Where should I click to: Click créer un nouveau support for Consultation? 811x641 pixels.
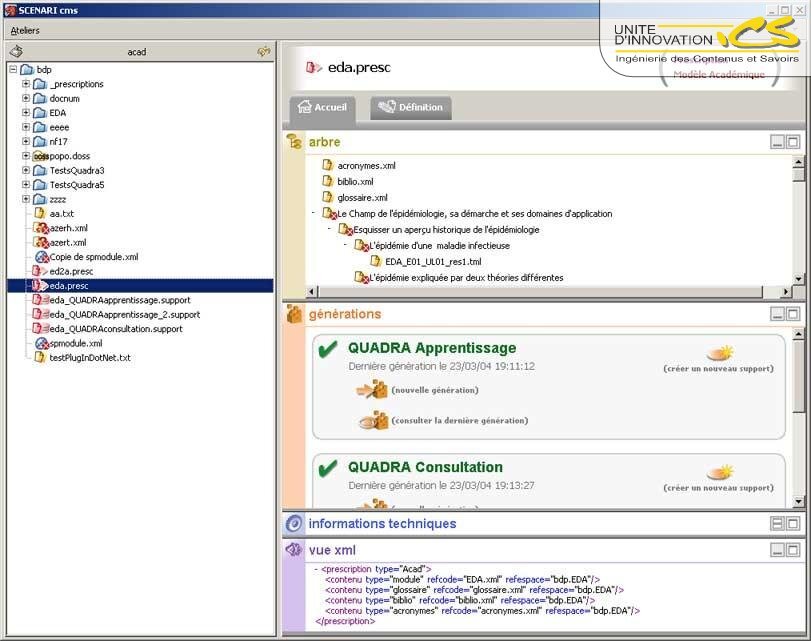pos(718,488)
